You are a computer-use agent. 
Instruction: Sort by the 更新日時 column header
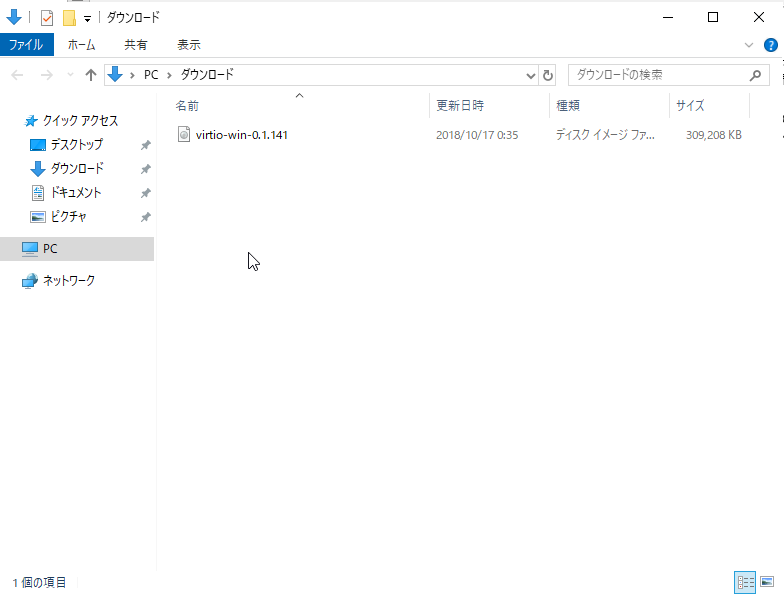(x=489, y=106)
